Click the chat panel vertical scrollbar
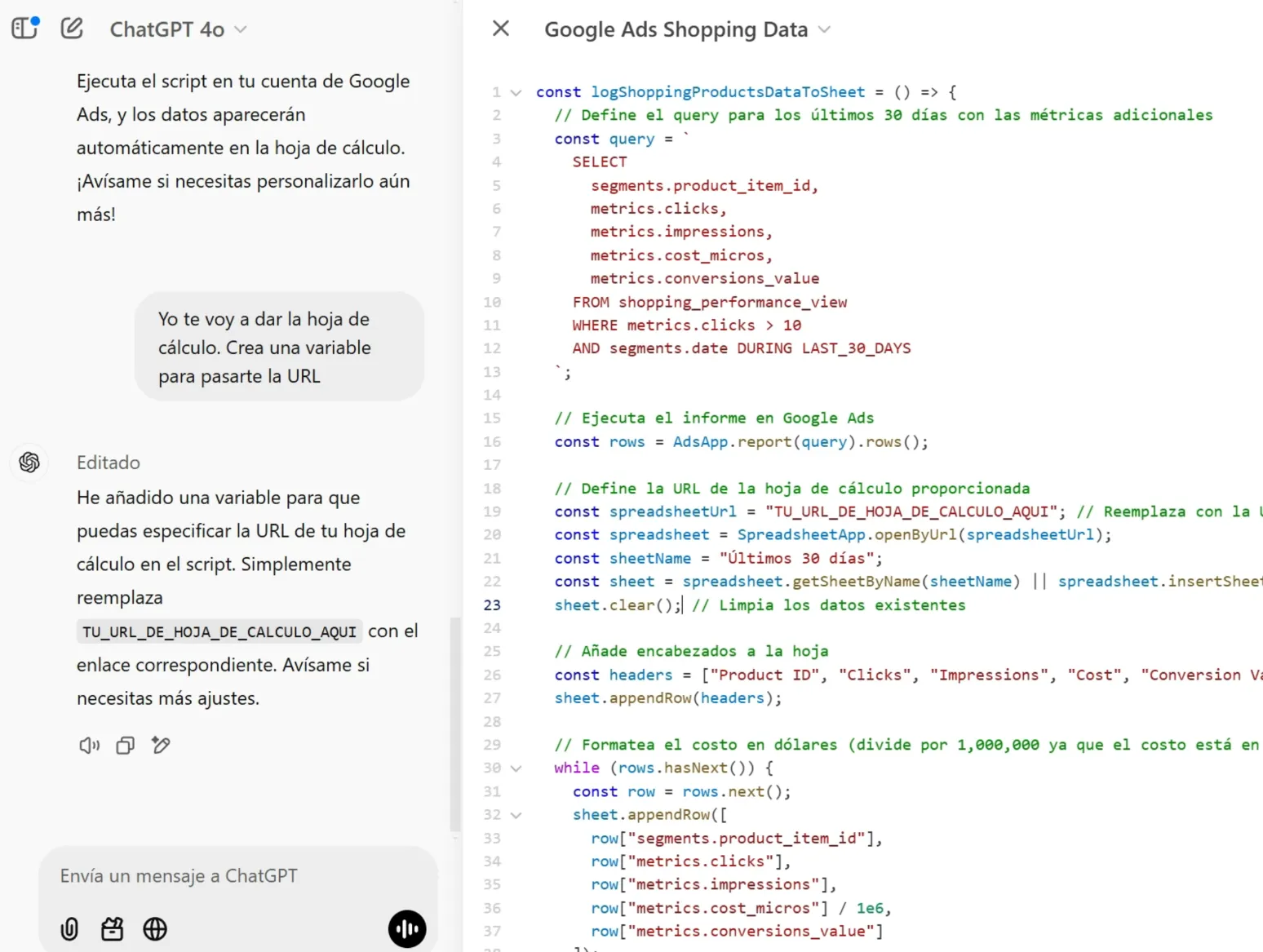 [455, 724]
